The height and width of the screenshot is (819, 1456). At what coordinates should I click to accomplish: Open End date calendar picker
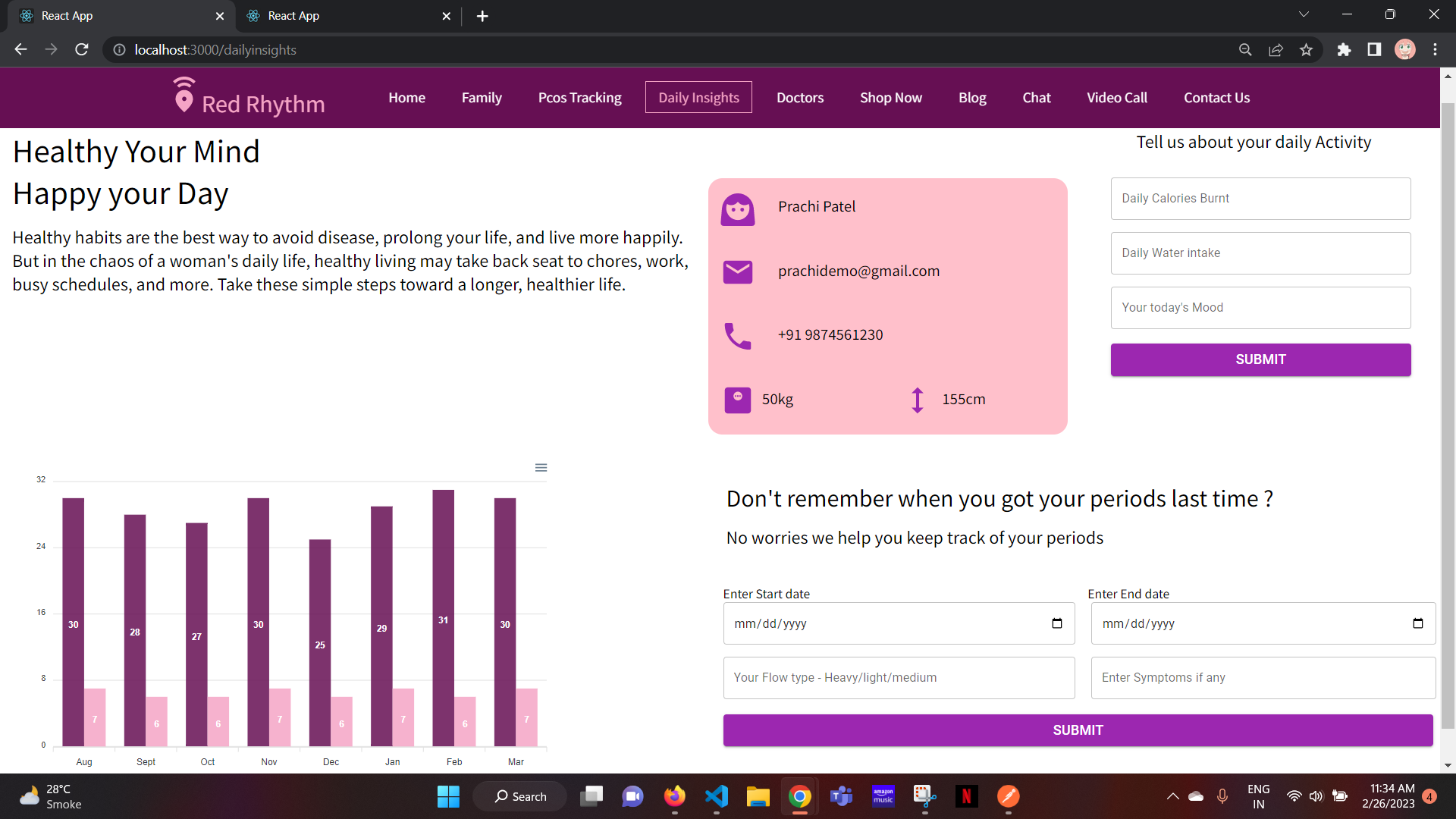coord(1417,623)
